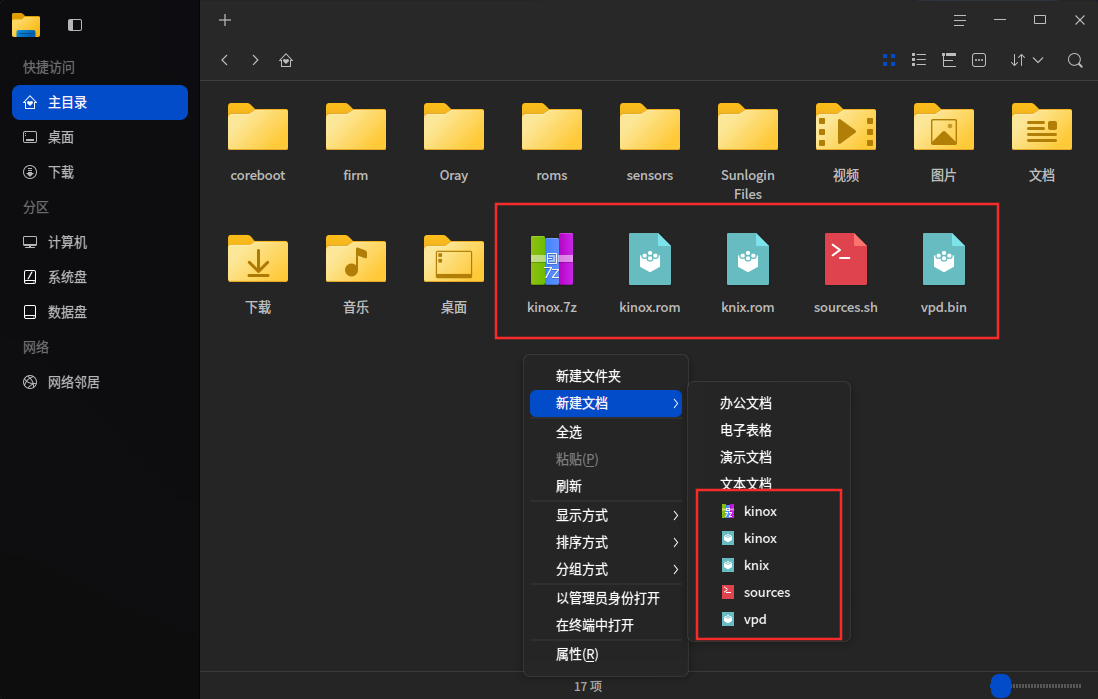Pick the vpd template in submenu
The height and width of the screenshot is (699, 1098).
click(769, 619)
